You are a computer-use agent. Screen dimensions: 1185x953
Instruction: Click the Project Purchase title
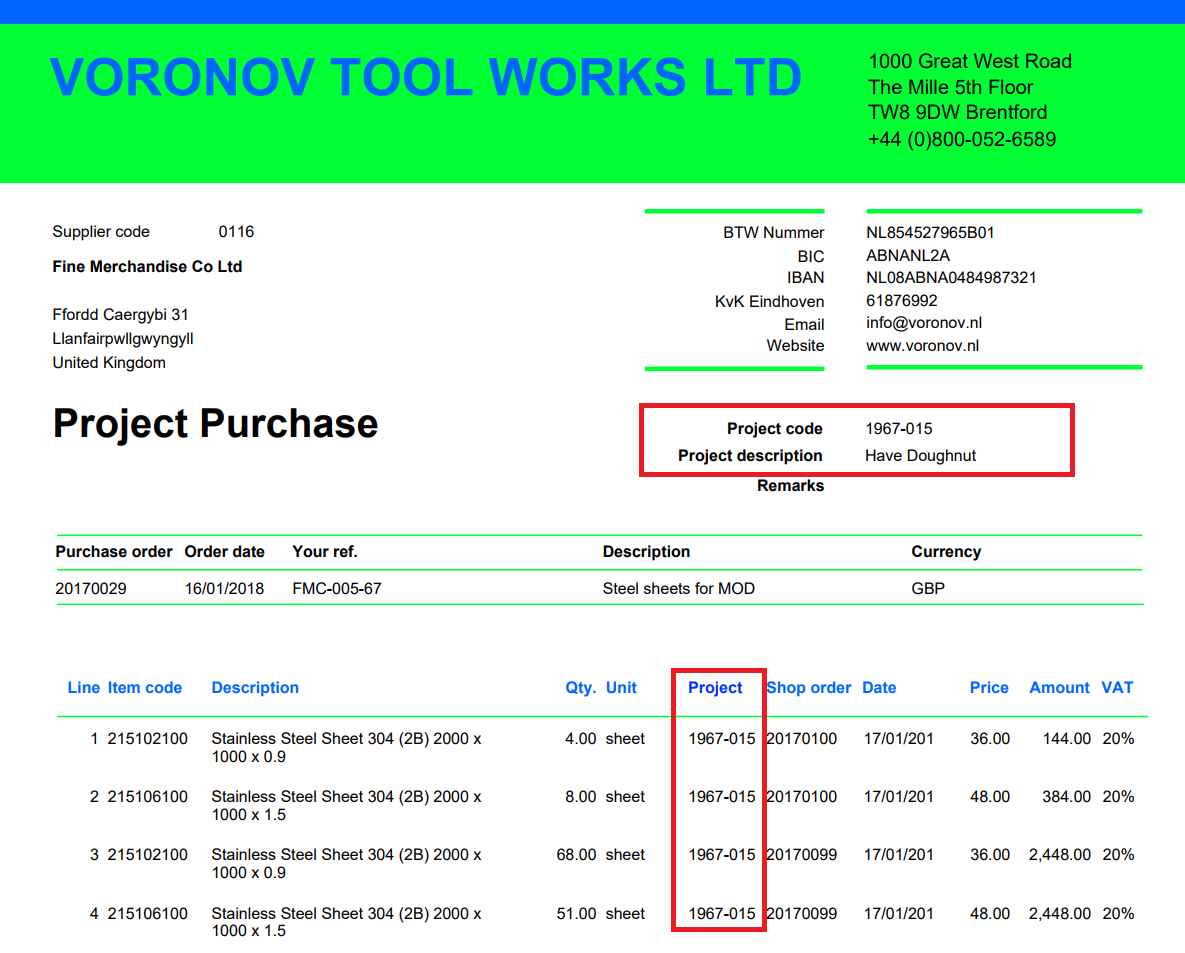pos(215,424)
